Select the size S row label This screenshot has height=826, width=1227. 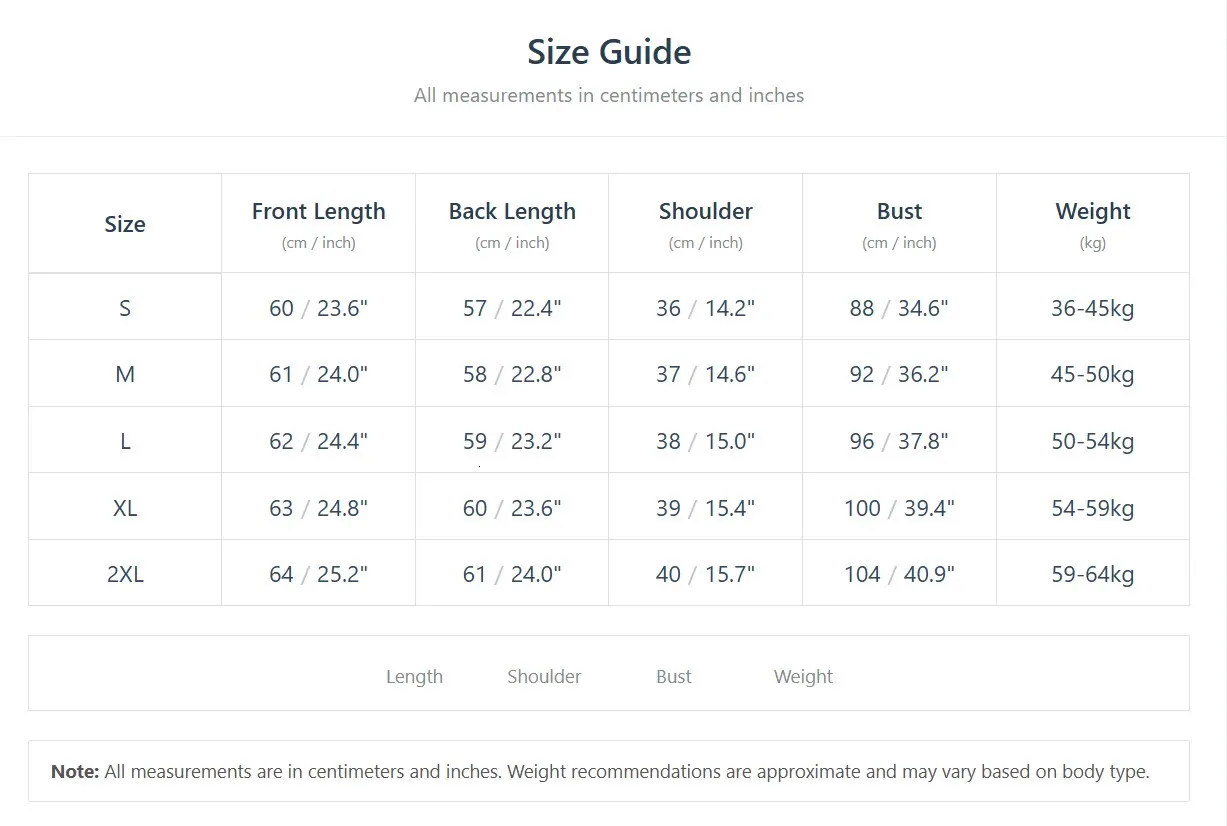pyautogui.click(x=125, y=308)
